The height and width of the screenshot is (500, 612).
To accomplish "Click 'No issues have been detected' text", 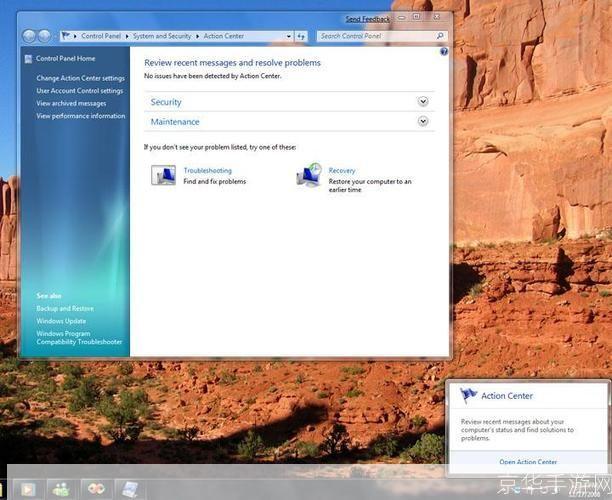I will (212, 76).
